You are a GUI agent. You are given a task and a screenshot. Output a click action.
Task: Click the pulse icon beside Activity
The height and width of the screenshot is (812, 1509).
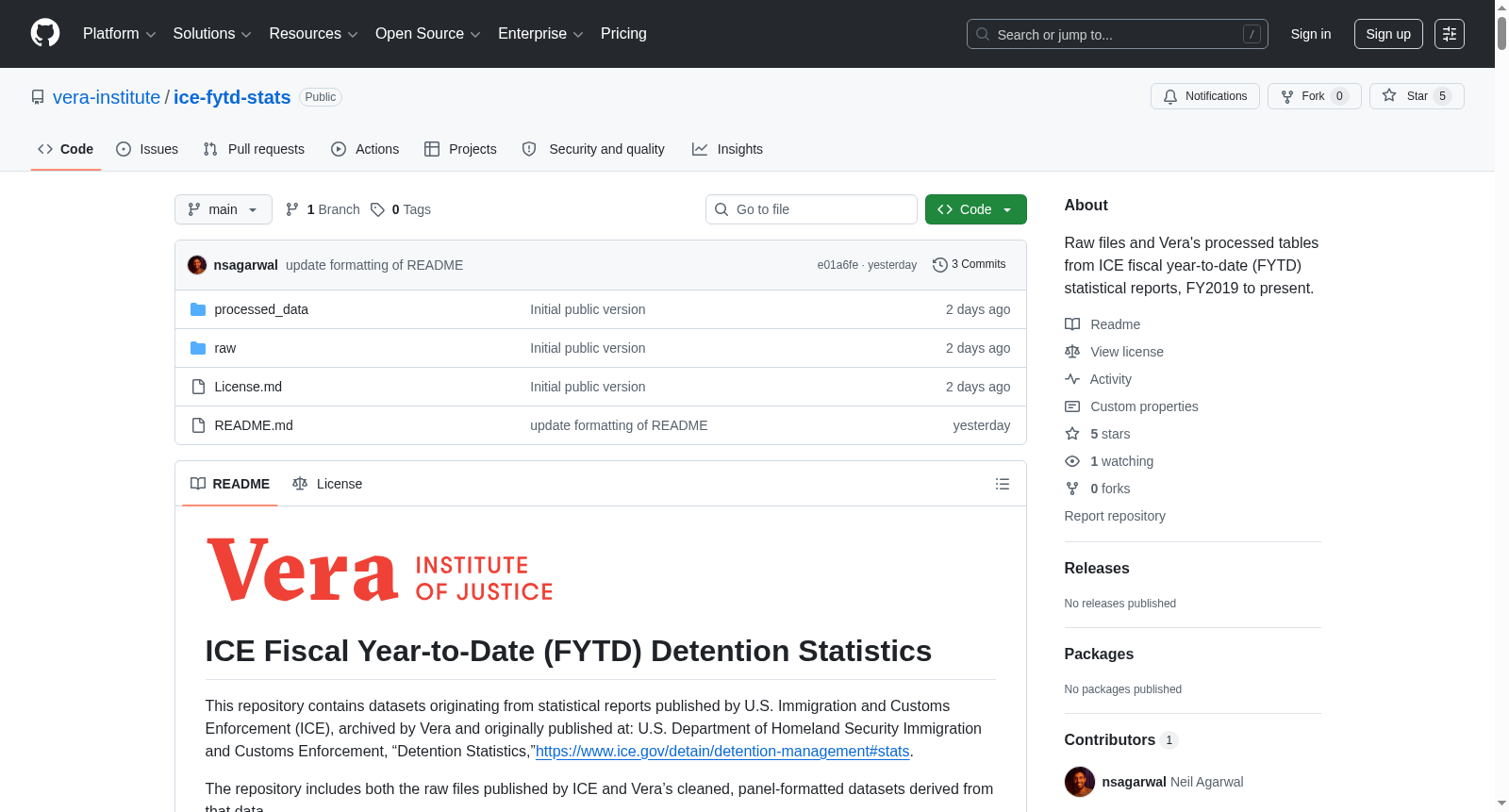1072,379
